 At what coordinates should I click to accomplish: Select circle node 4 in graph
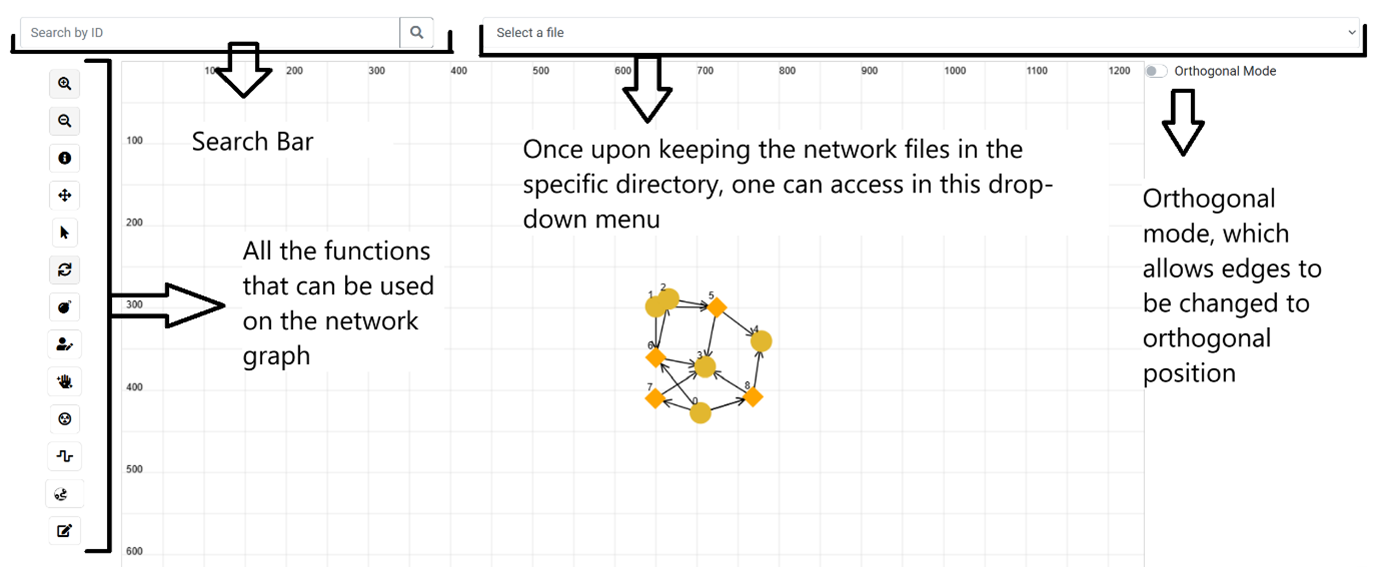(x=761, y=341)
